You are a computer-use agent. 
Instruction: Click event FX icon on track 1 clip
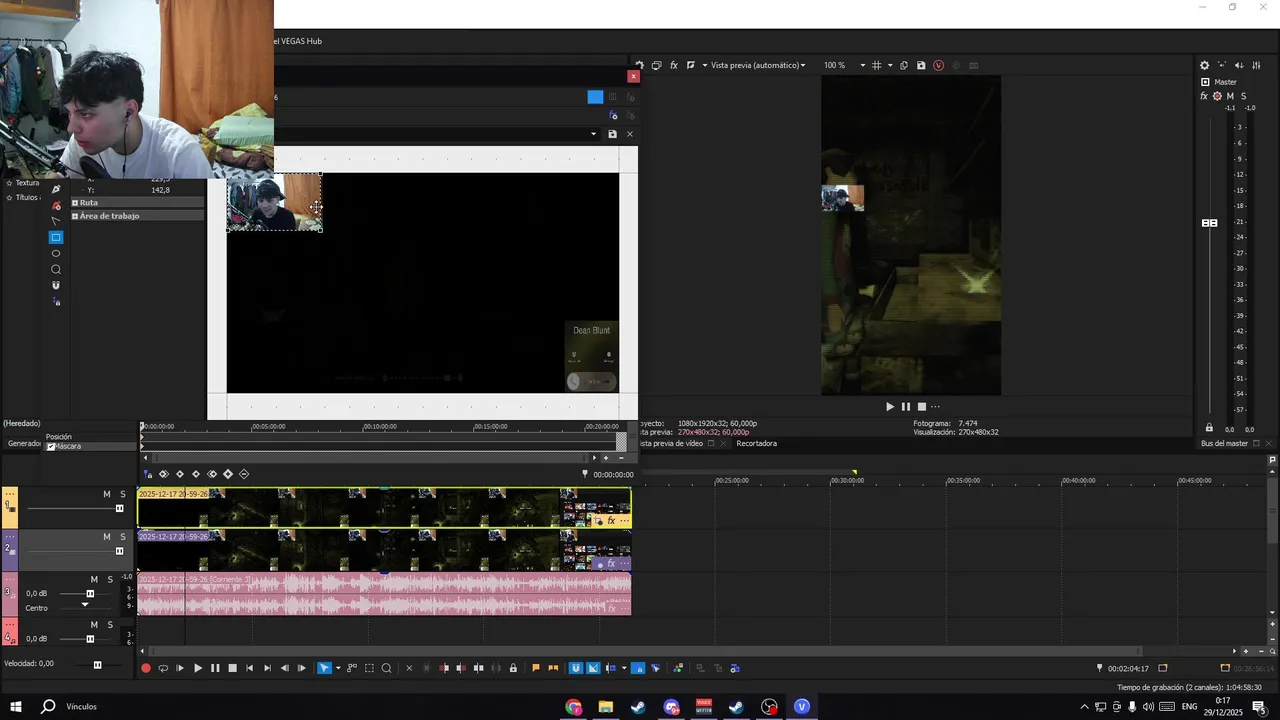pos(611,521)
